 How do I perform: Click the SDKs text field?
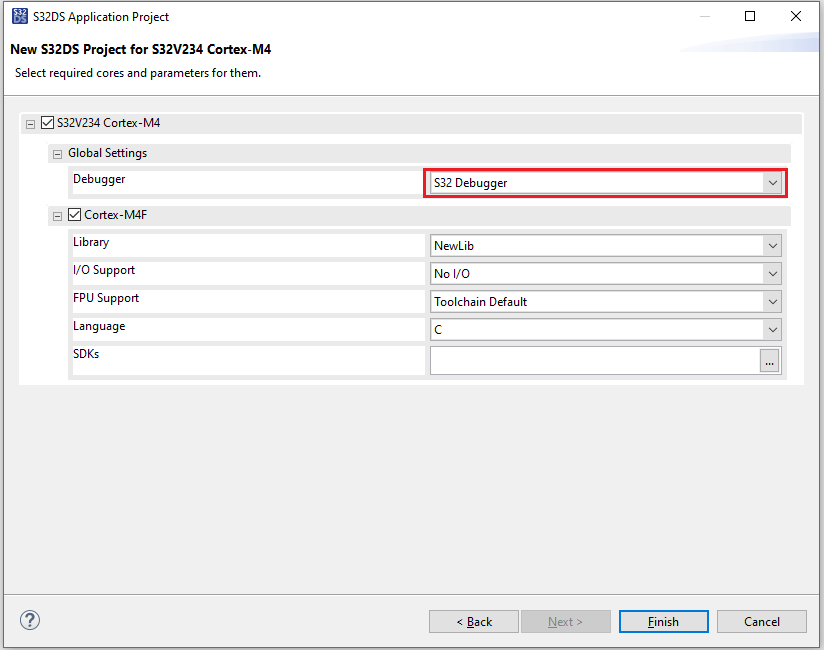click(594, 361)
